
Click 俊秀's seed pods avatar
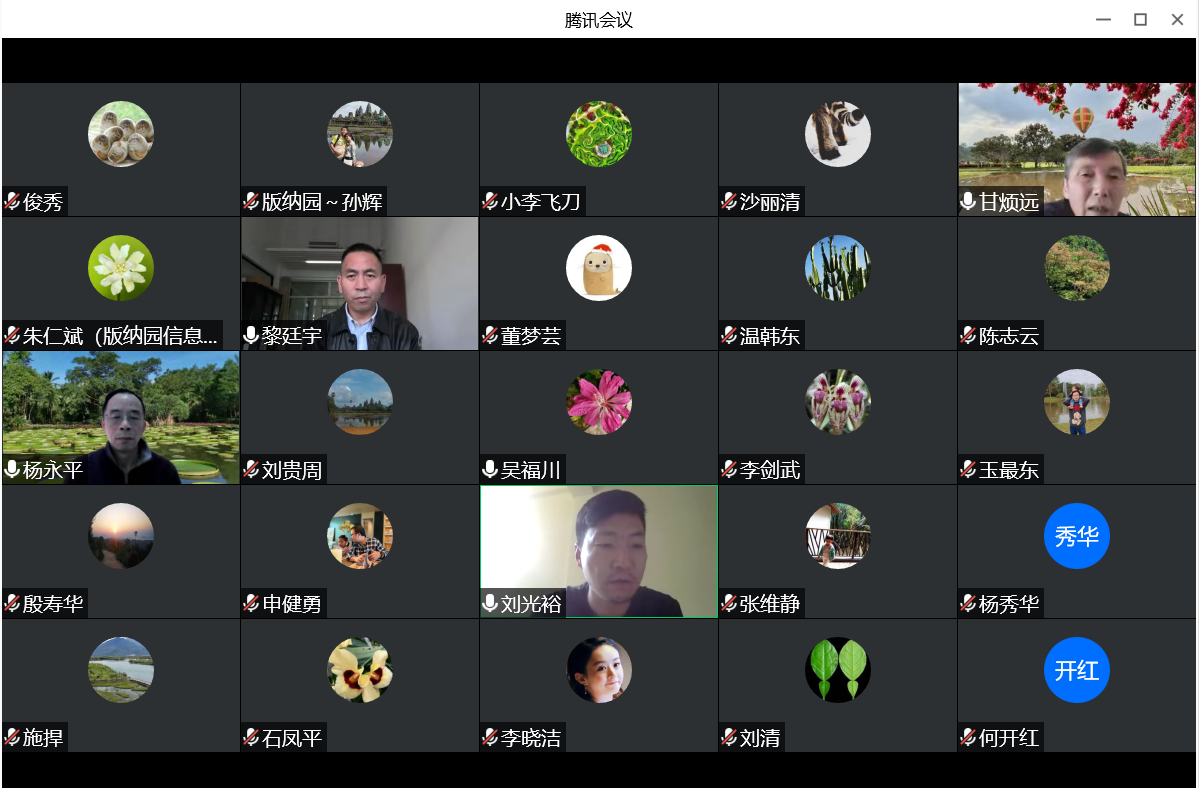click(121, 134)
